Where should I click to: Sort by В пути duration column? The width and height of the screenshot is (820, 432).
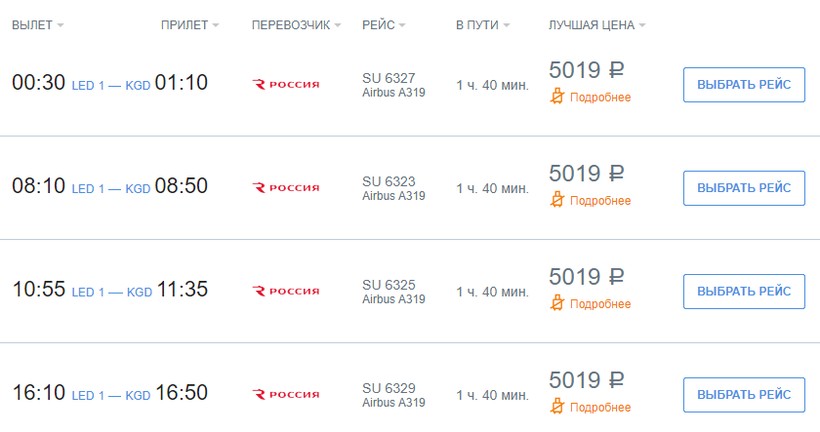[x=482, y=24]
